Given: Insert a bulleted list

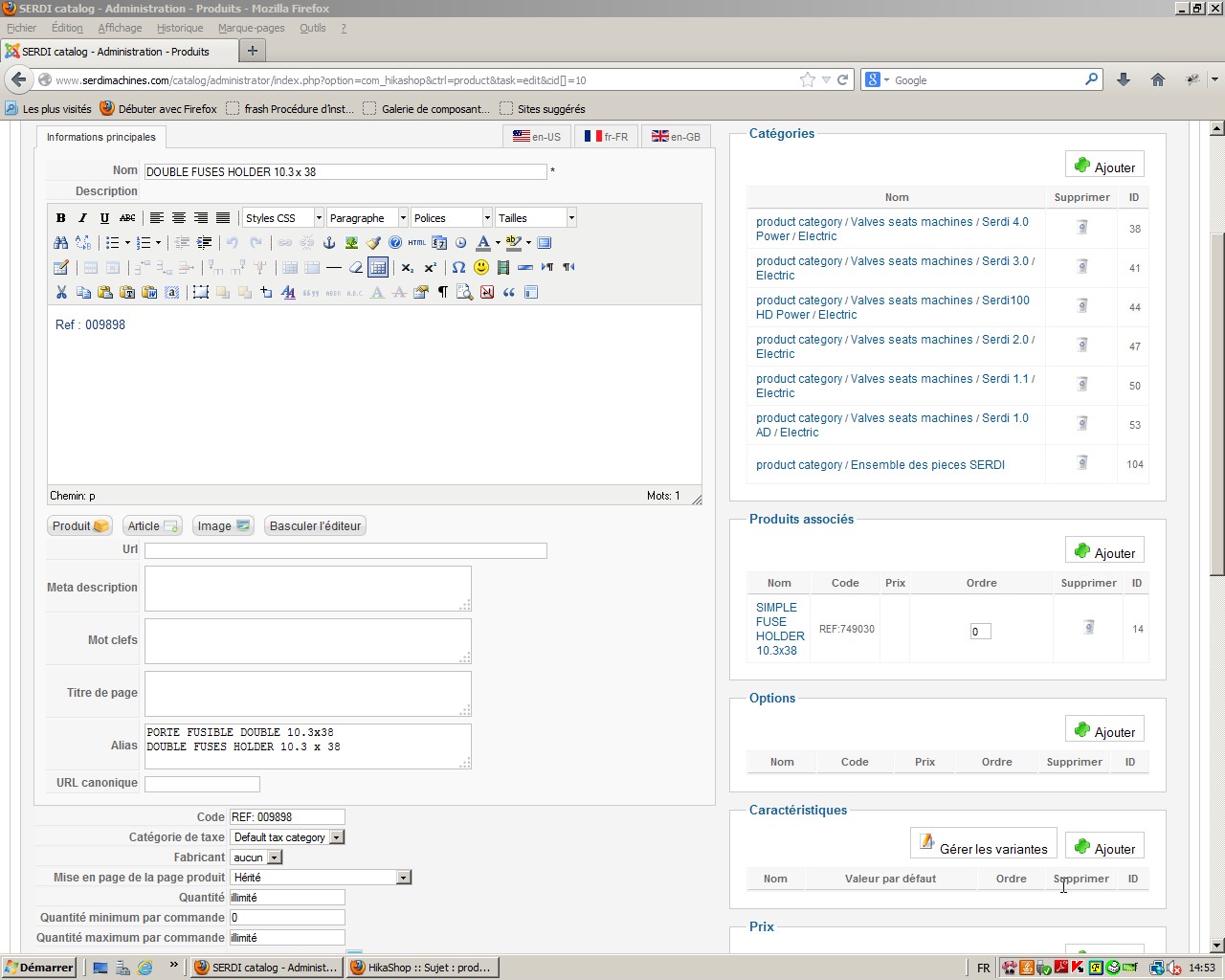Looking at the screenshot, I should [x=112, y=242].
